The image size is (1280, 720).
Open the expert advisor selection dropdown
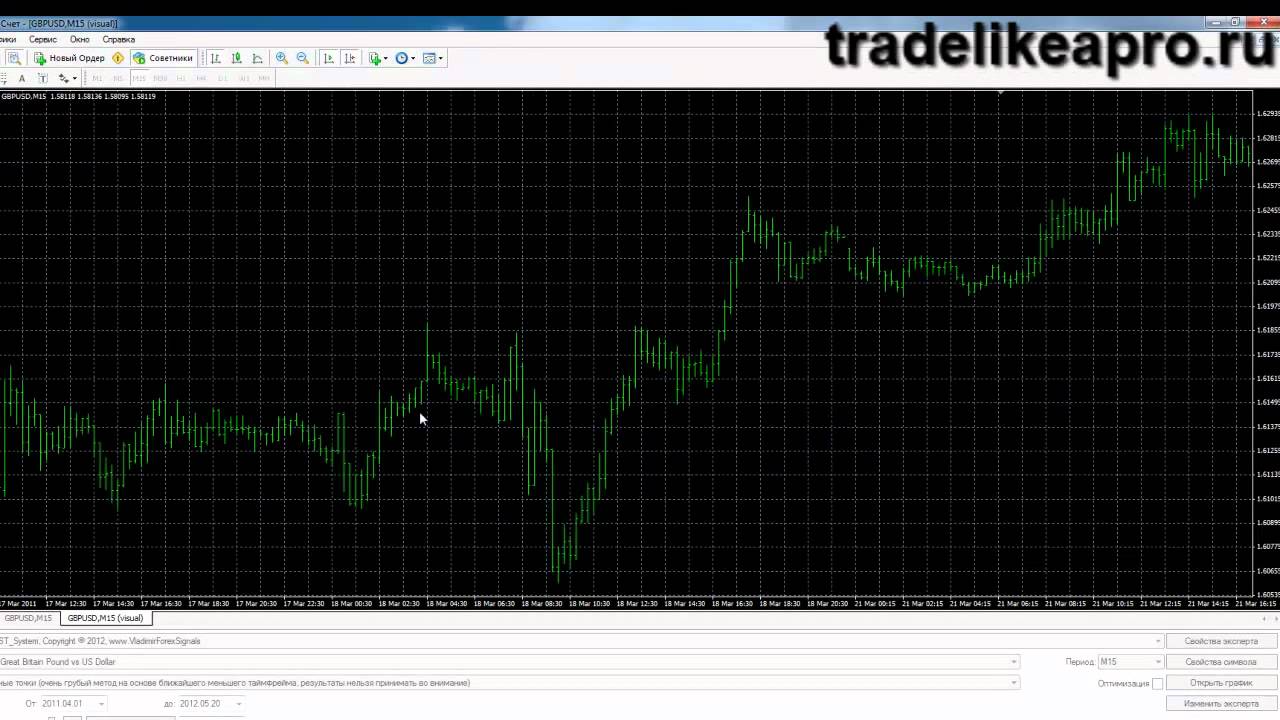coord(1159,641)
